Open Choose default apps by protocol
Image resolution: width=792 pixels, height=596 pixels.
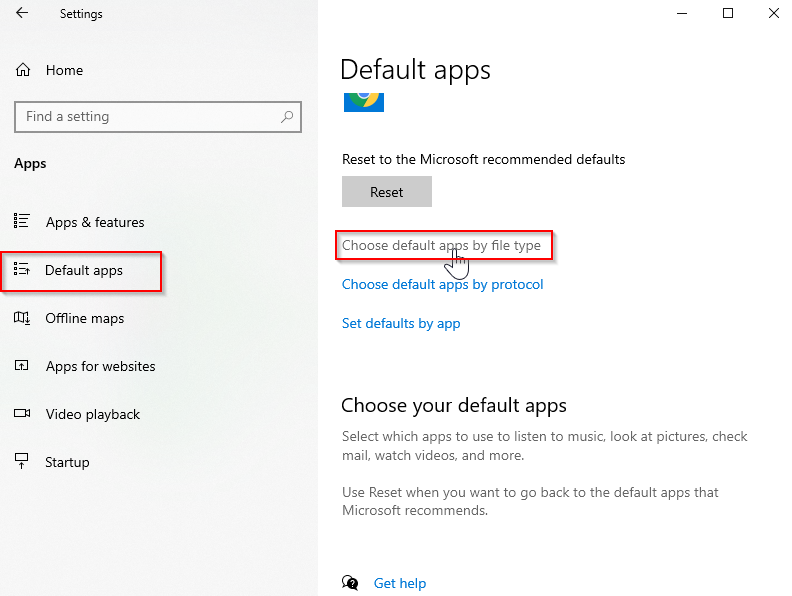click(x=442, y=284)
